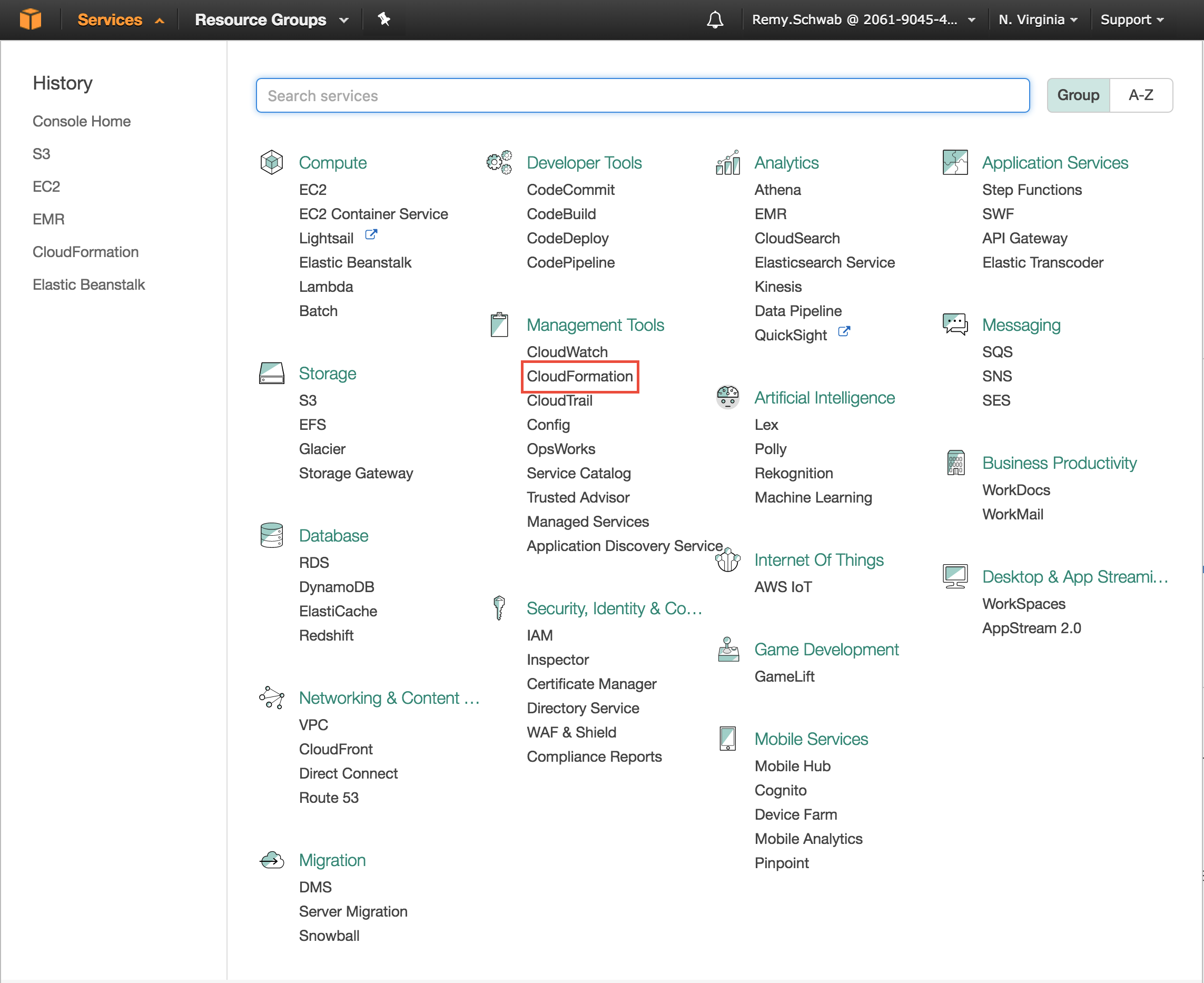Click the Networking & Content category icon
The image size is (1204, 983).
(x=272, y=697)
